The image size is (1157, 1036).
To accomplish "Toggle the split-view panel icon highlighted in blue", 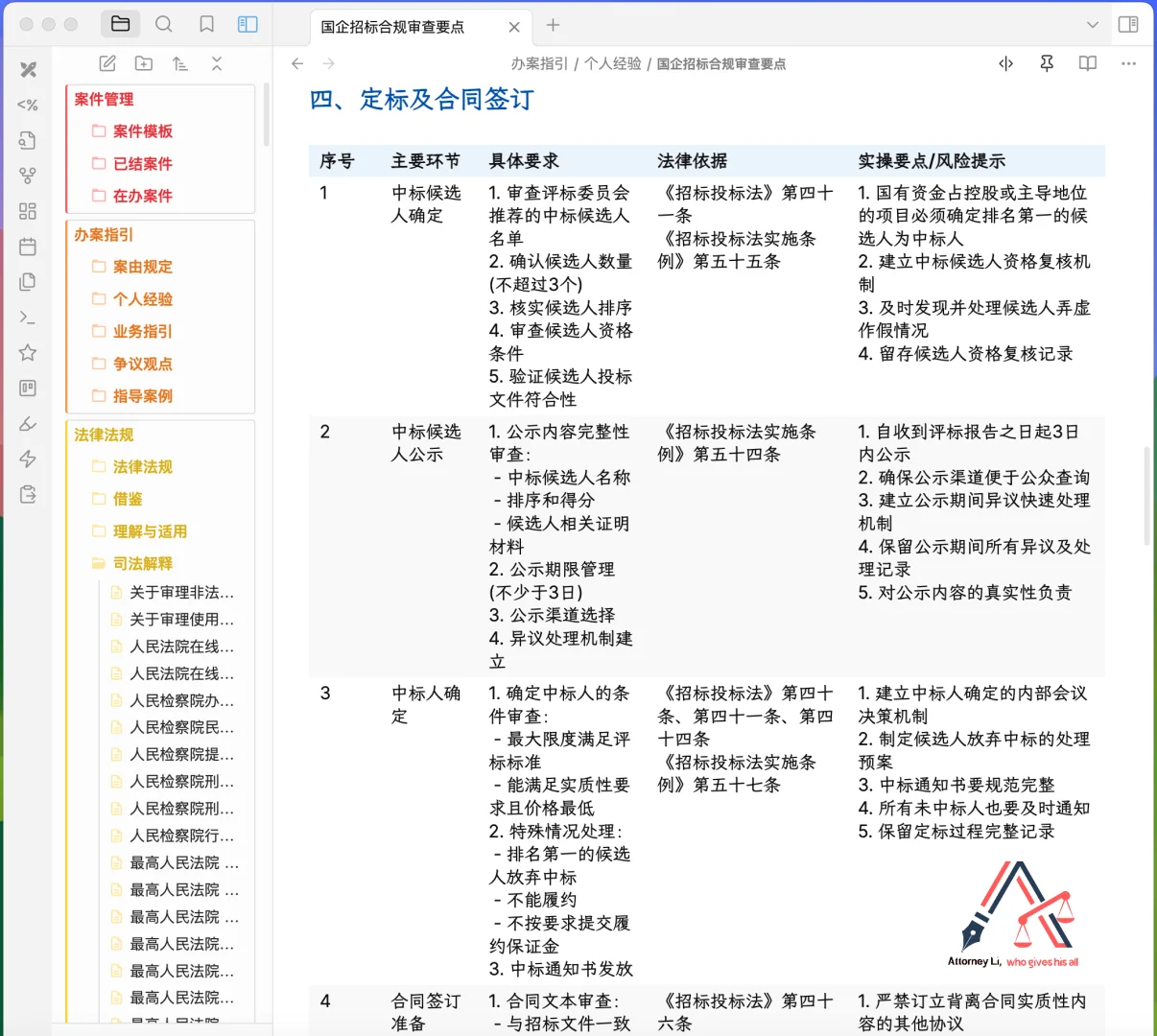I will 248,24.
